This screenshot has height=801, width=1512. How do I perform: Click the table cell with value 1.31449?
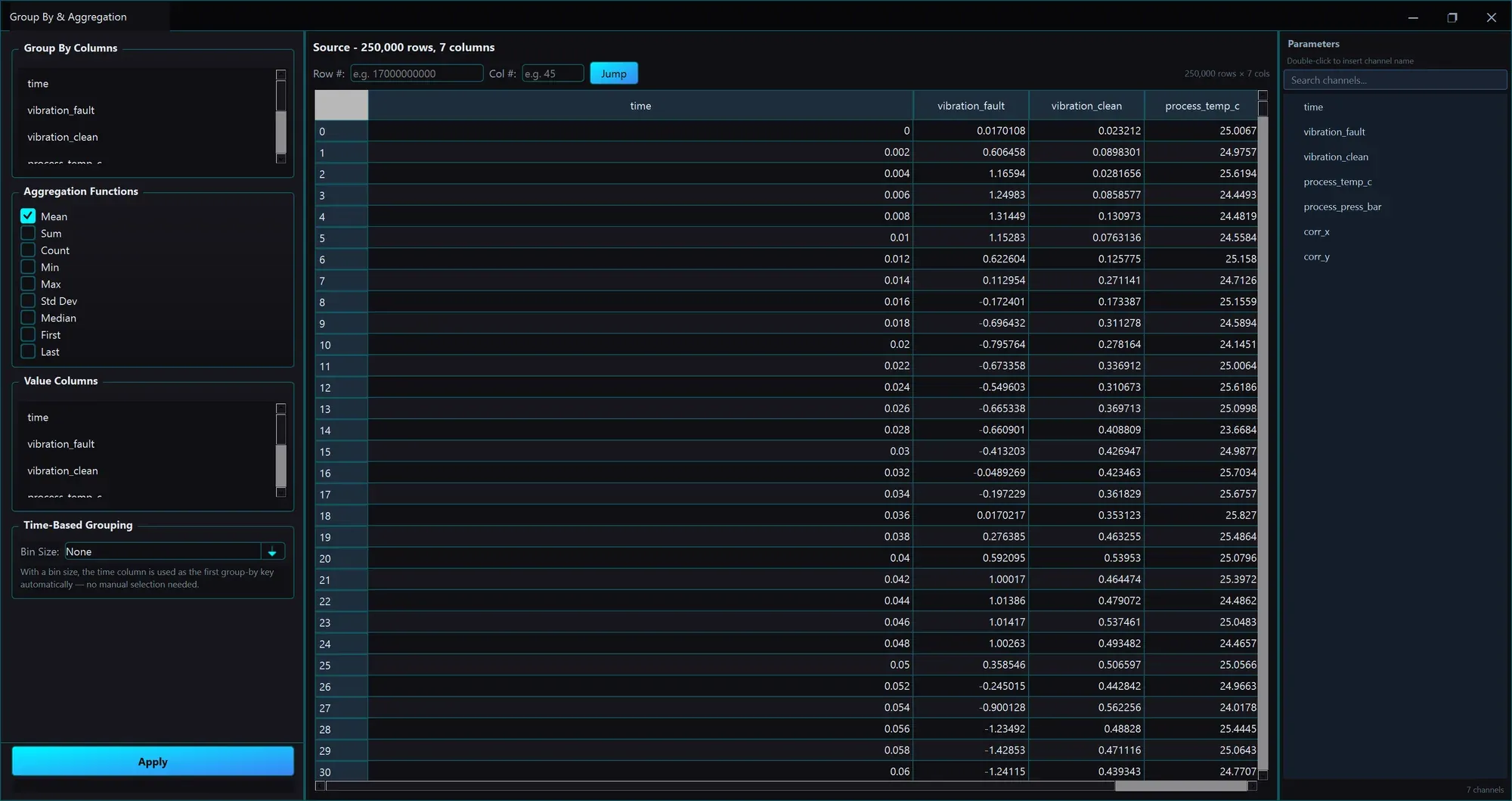click(971, 216)
